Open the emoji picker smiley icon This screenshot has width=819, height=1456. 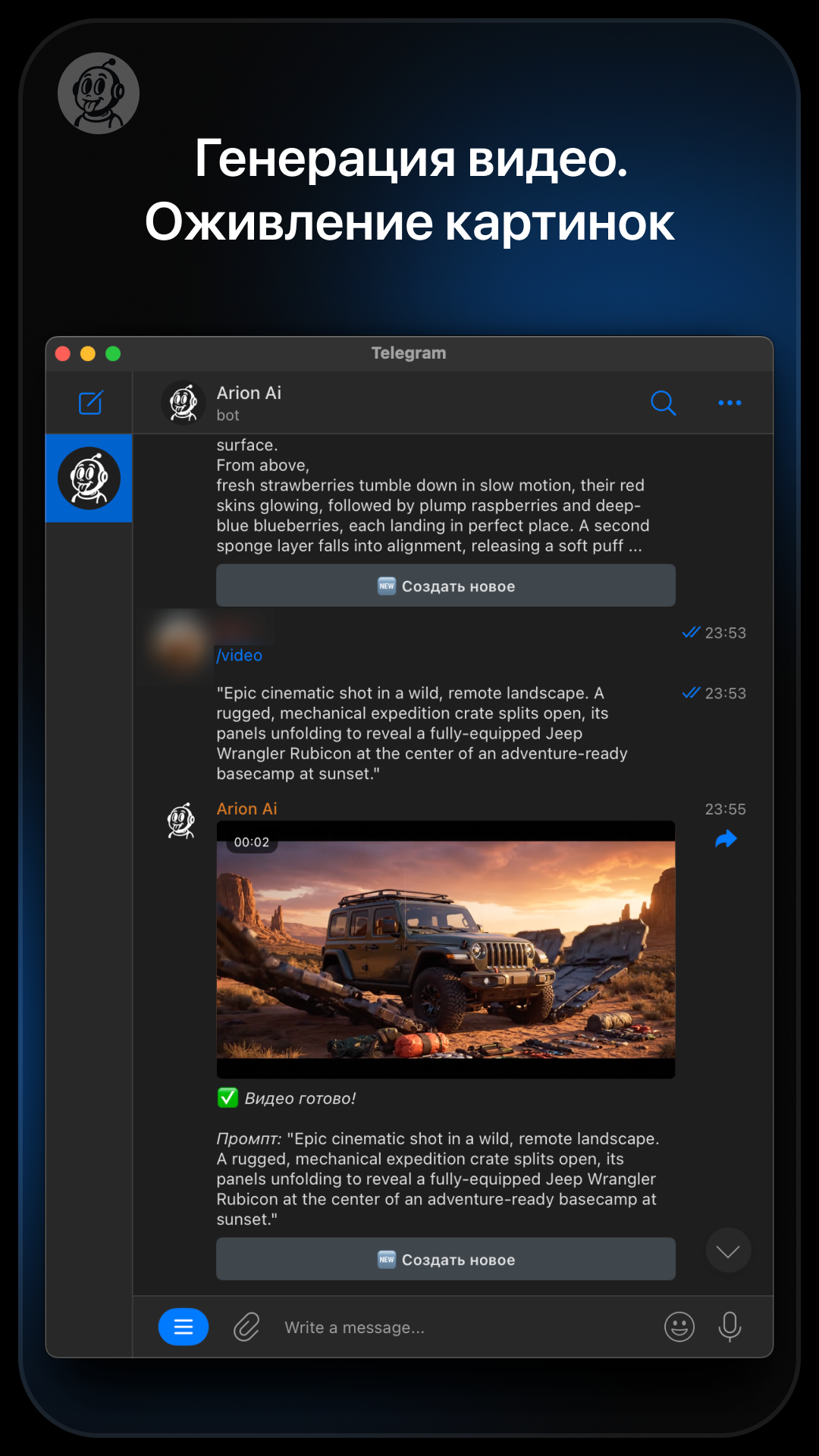[x=679, y=1327]
